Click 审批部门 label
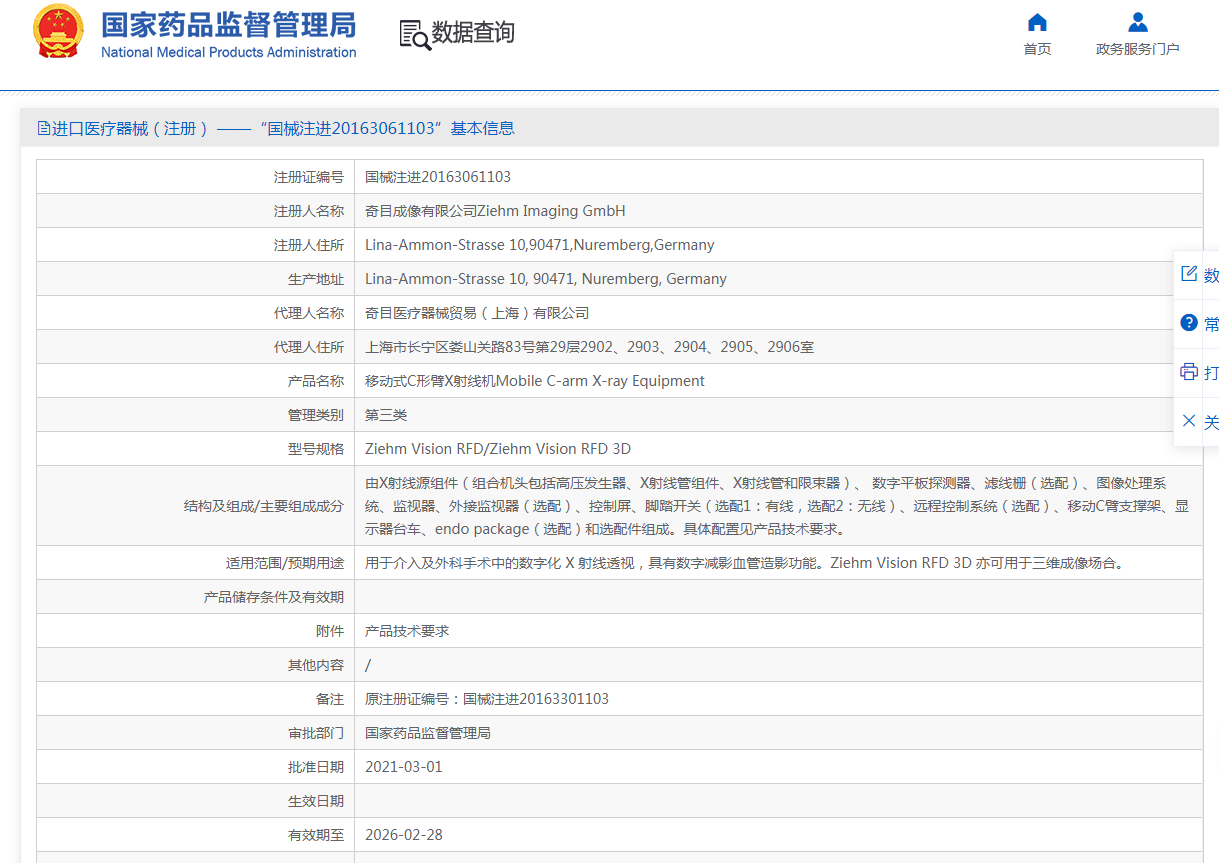 316,733
